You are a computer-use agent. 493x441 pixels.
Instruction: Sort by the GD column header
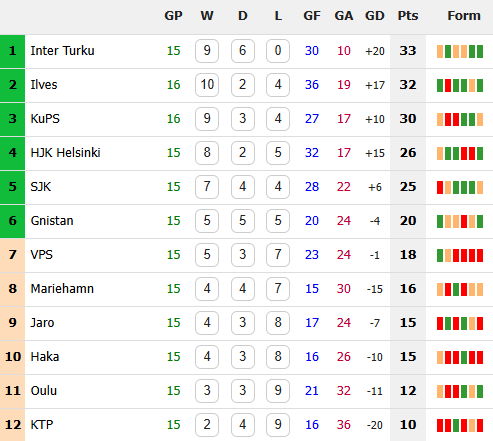click(x=375, y=16)
